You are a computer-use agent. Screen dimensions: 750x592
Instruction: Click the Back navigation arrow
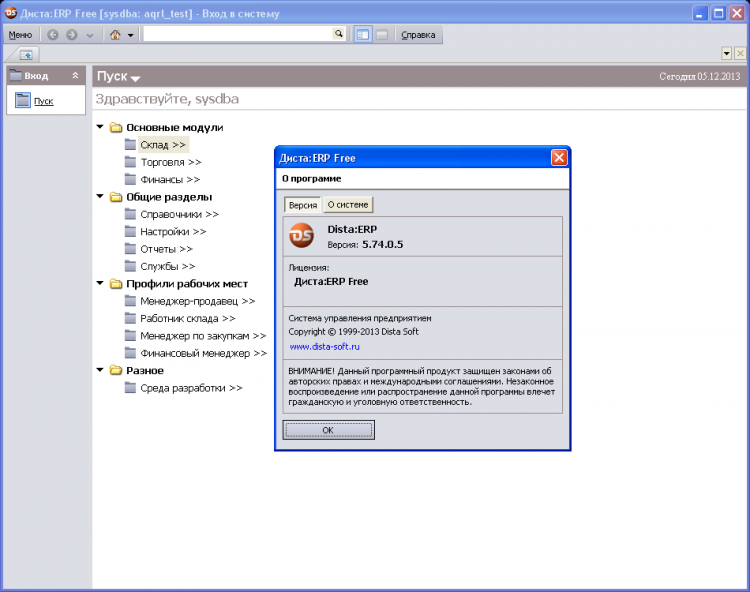tap(53, 34)
